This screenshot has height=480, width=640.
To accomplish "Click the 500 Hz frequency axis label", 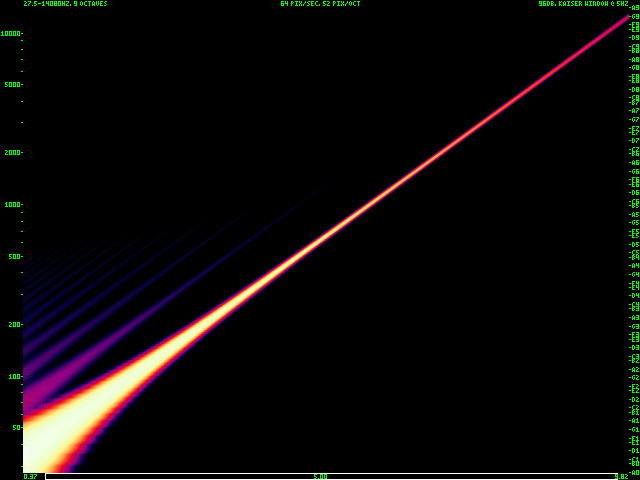I will (x=13, y=257).
